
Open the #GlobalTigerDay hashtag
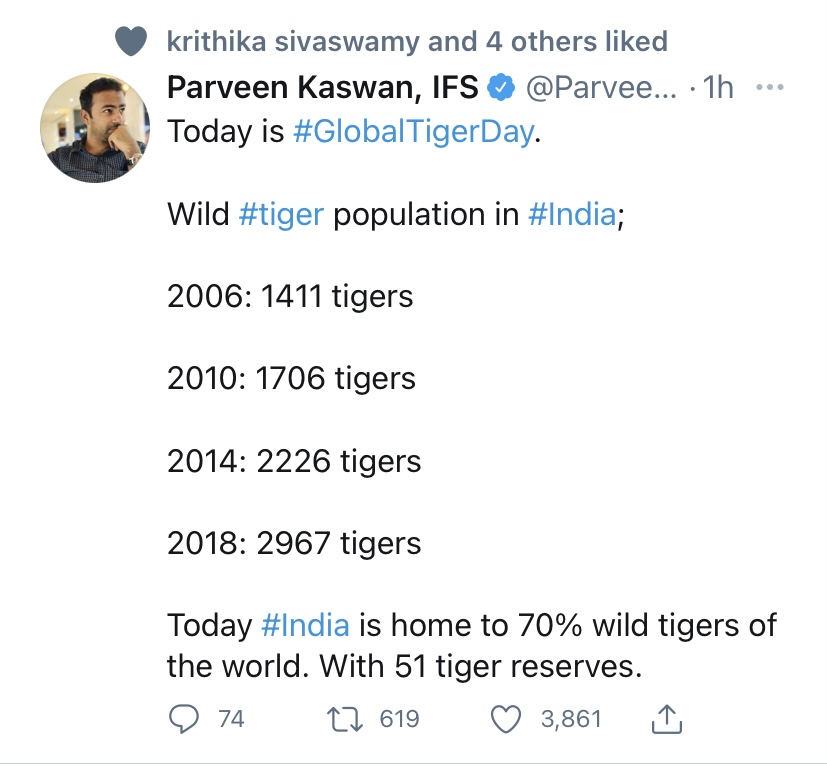[x=414, y=131]
